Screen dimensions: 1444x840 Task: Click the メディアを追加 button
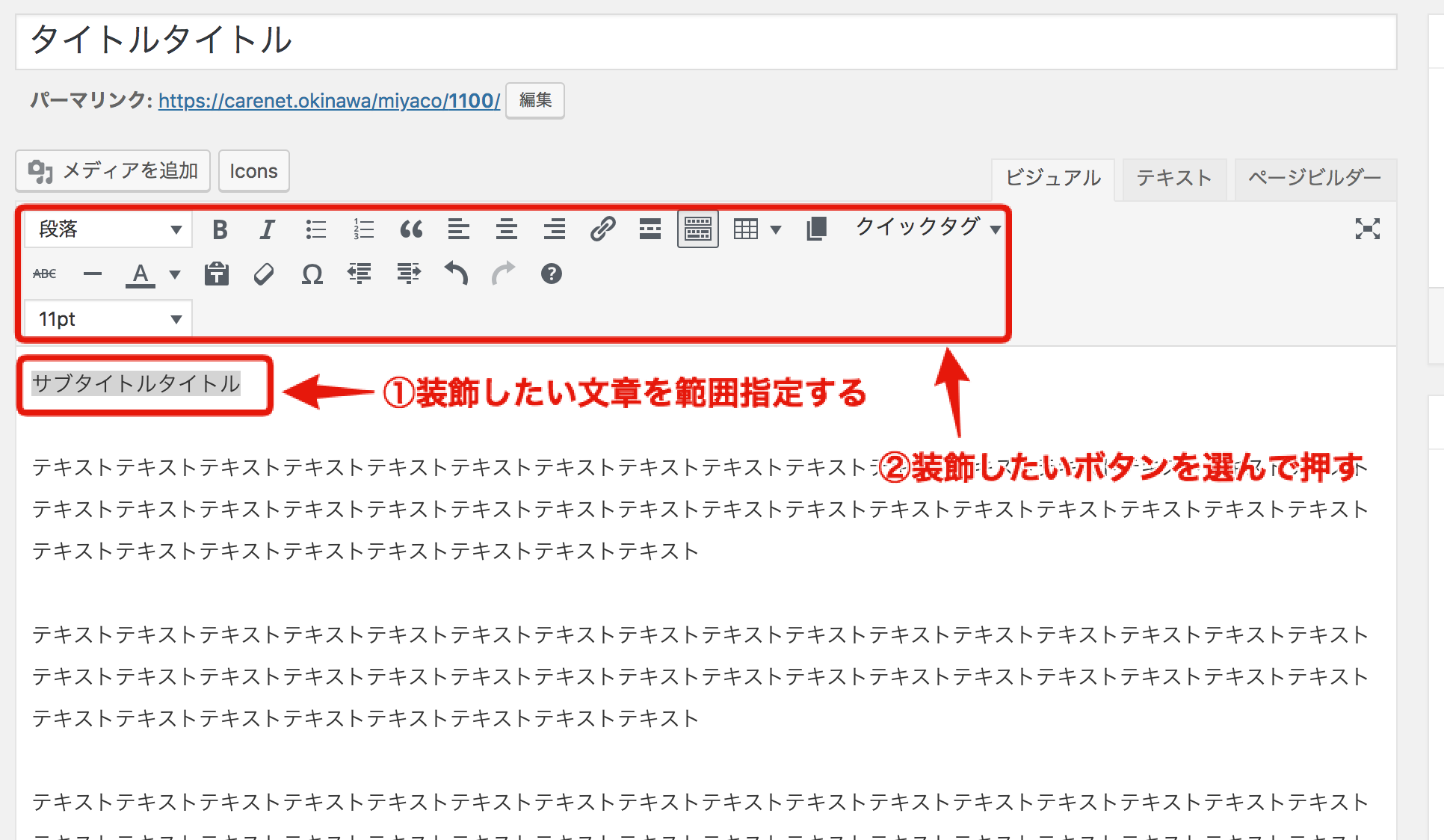(x=113, y=171)
